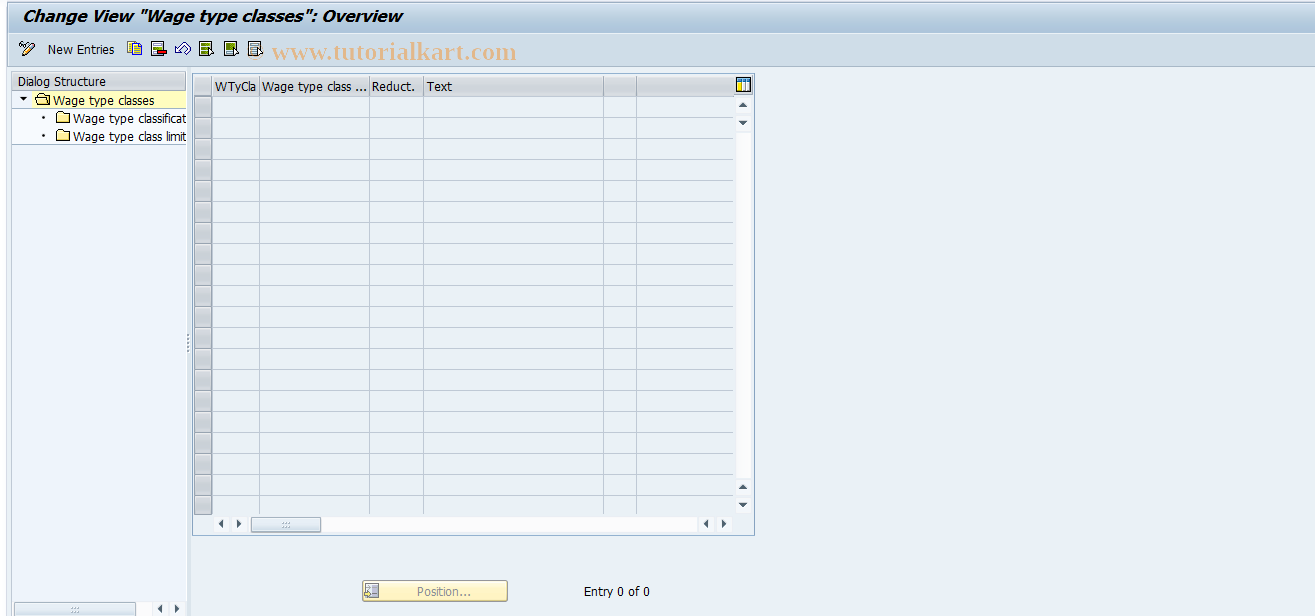
Task: Click the Position... button
Action: tap(435, 591)
